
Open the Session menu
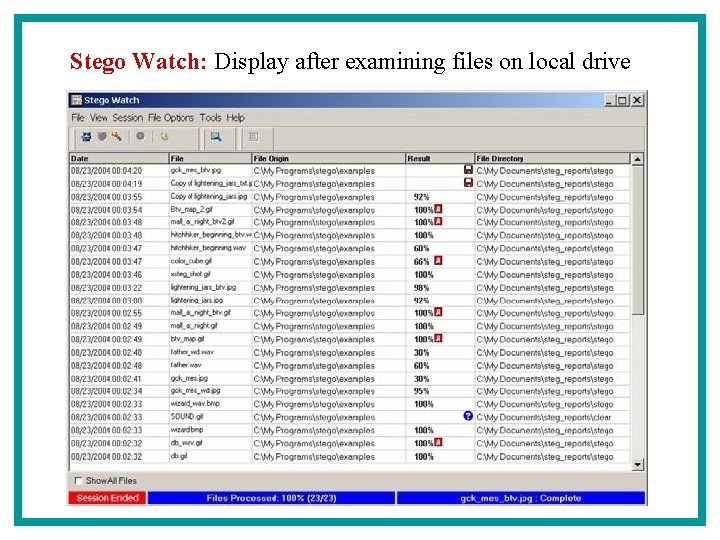[x=128, y=118]
